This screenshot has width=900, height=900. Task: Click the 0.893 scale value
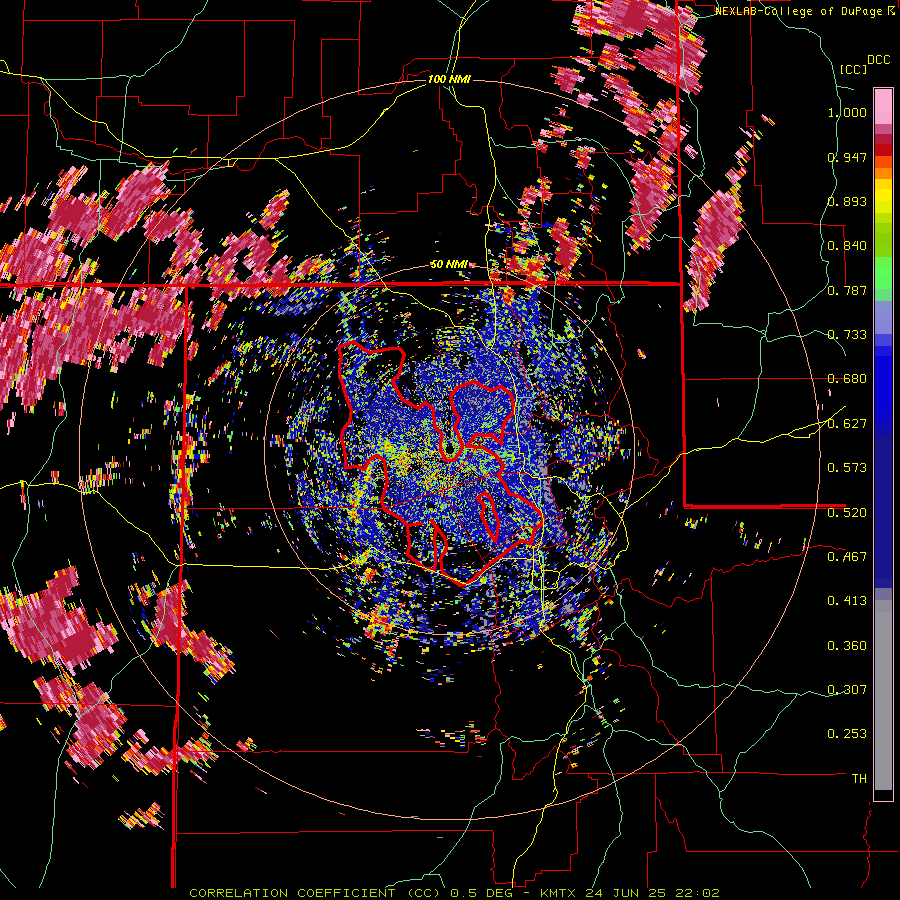click(x=847, y=201)
